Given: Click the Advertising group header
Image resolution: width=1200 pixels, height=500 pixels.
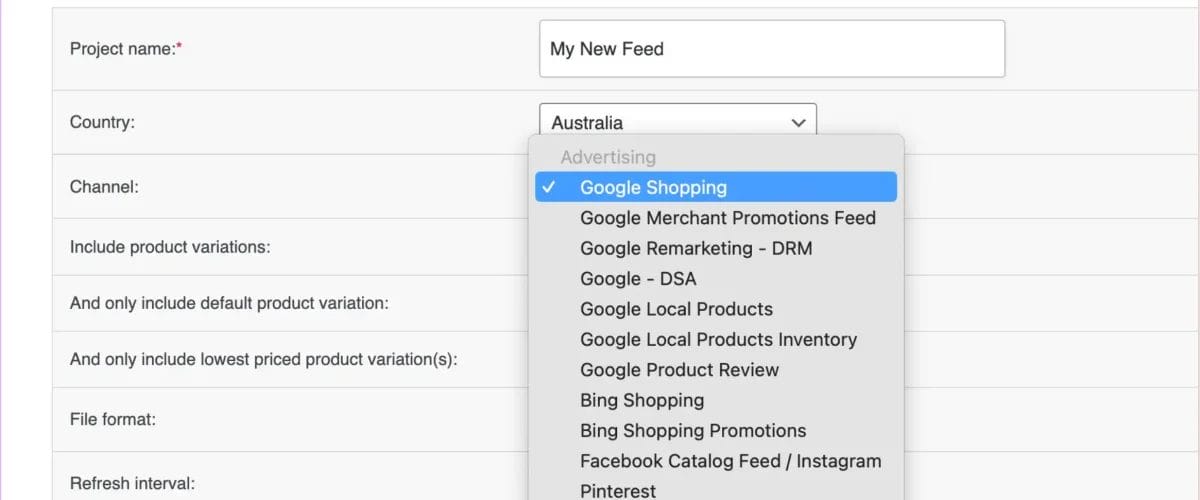Looking at the screenshot, I should point(607,157).
